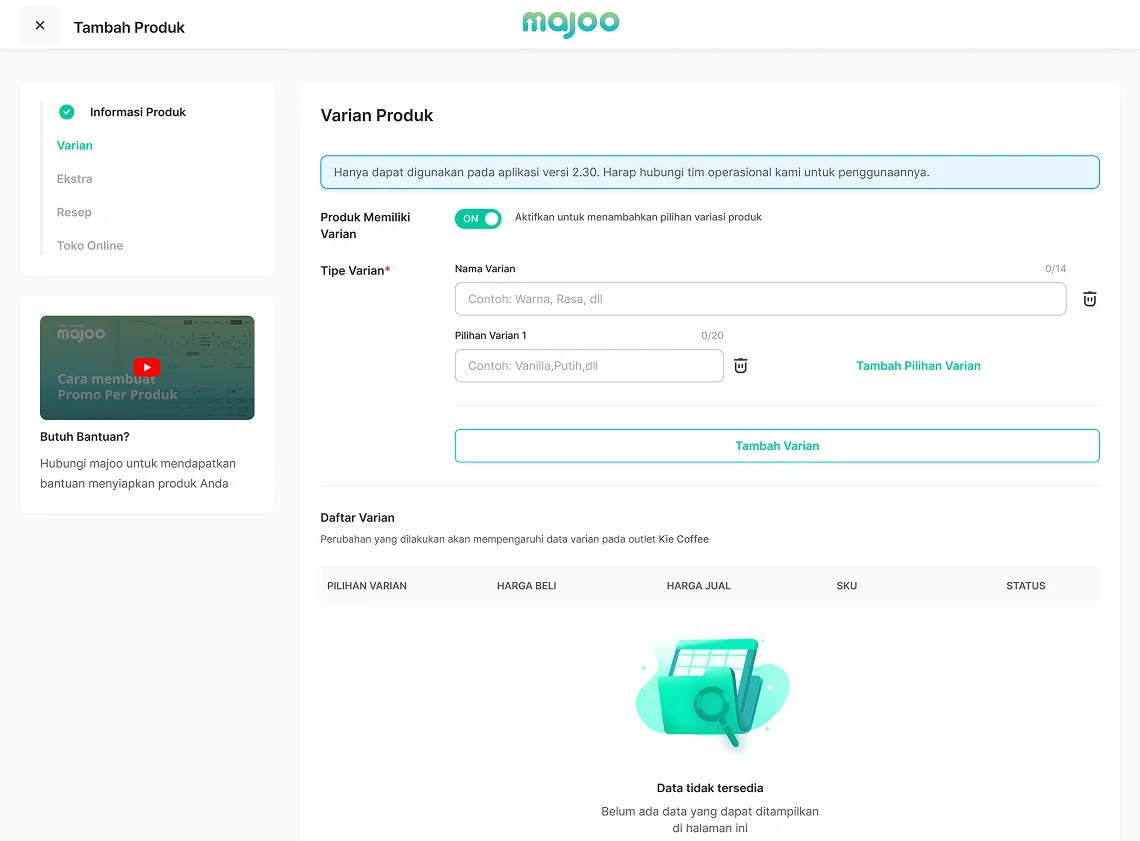Play the YouTube tutorial video
Image resolution: width=1140 pixels, height=841 pixels.
coord(147,367)
